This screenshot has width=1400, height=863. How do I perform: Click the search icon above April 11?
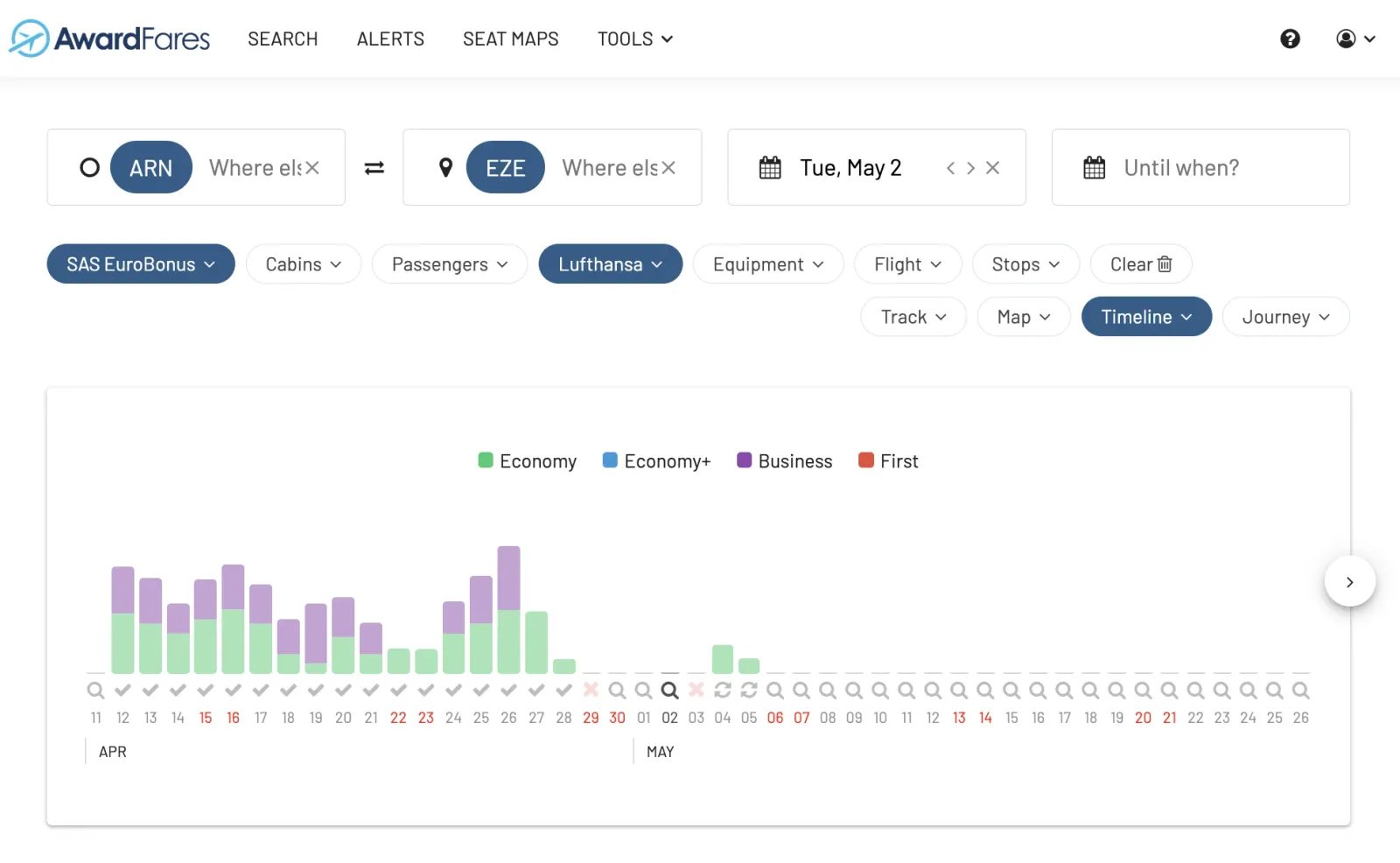[x=95, y=690]
